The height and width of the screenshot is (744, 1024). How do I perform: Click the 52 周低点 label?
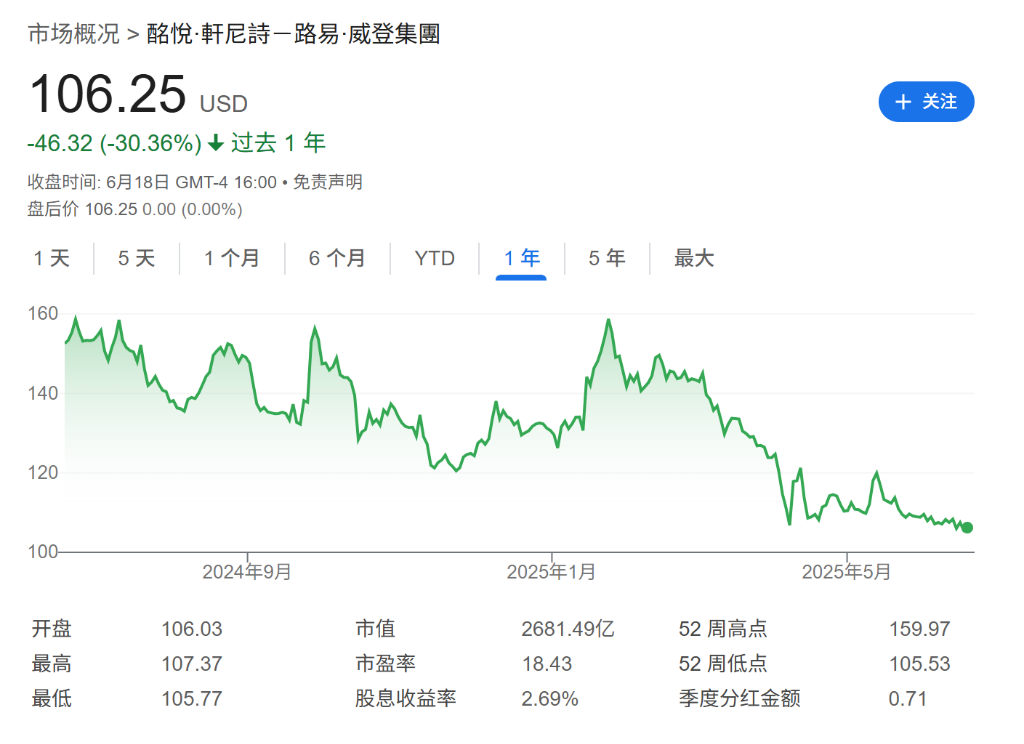click(x=723, y=664)
